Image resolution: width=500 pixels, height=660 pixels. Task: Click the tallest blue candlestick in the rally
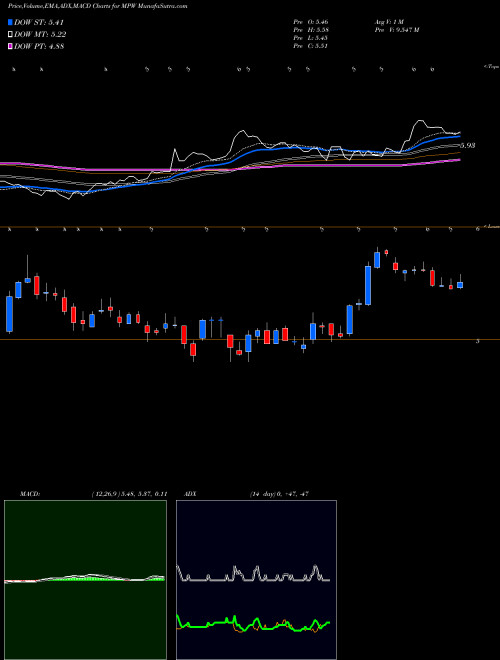tap(368, 285)
